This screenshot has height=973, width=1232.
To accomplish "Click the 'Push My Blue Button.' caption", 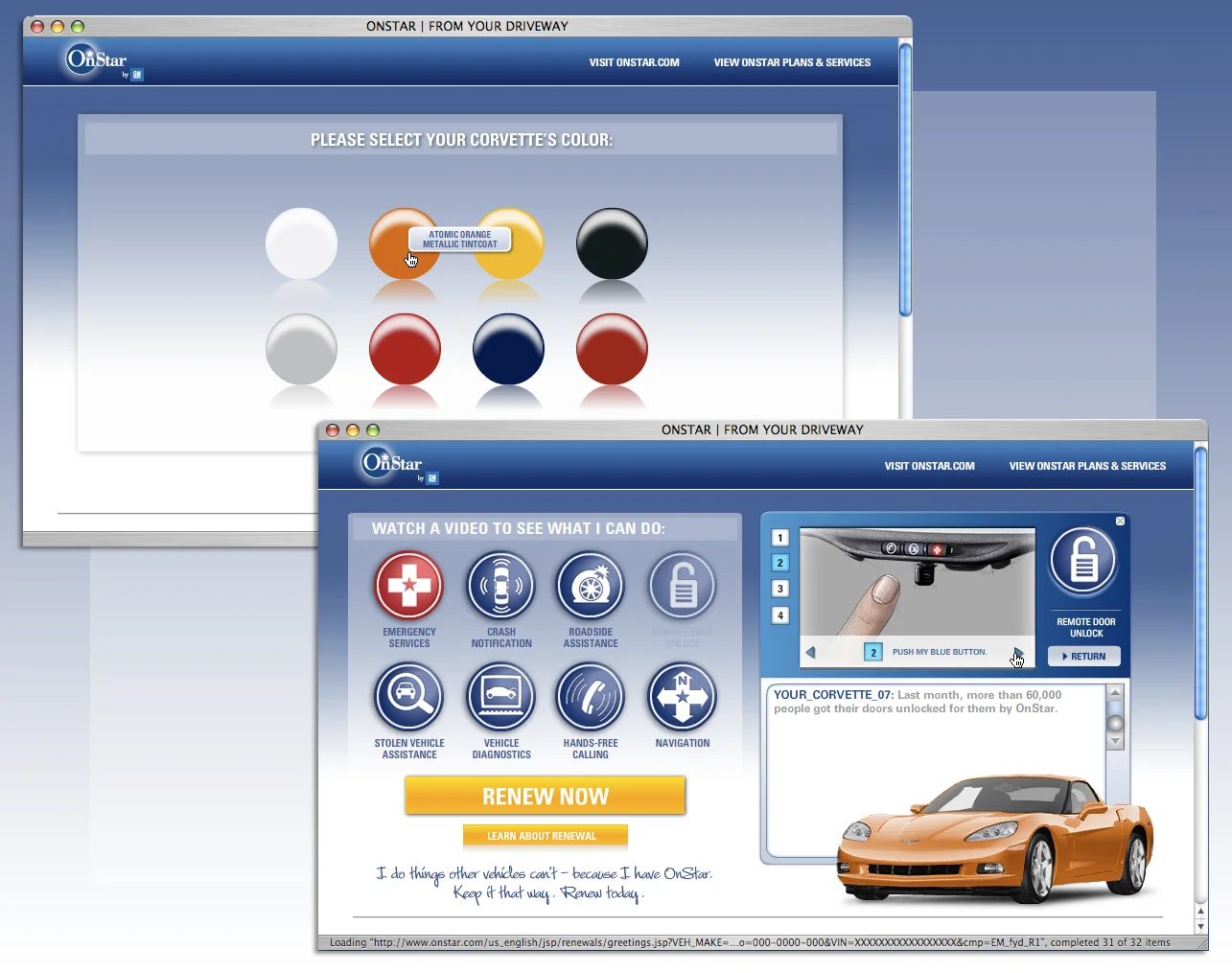I will 940,652.
